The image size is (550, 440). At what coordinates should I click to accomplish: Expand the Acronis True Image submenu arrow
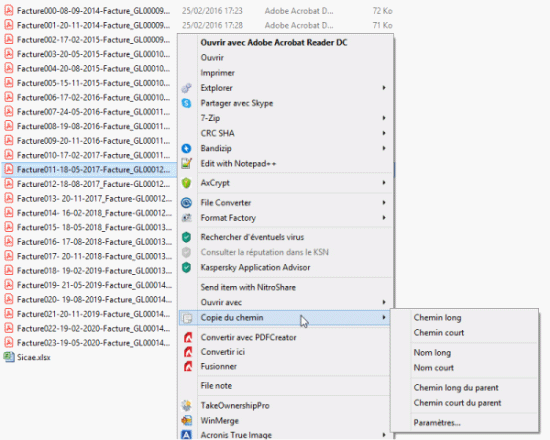[x=384, y=435]
